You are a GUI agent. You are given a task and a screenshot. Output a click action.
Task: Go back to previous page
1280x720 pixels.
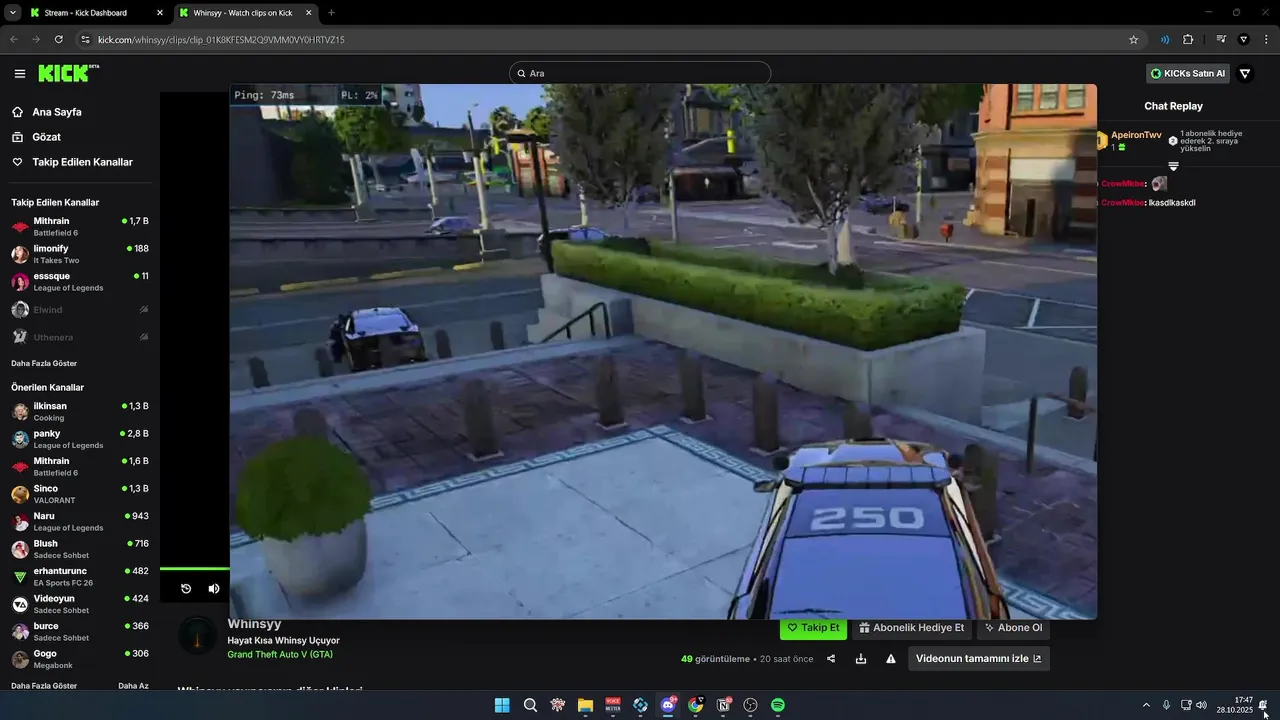14,39
